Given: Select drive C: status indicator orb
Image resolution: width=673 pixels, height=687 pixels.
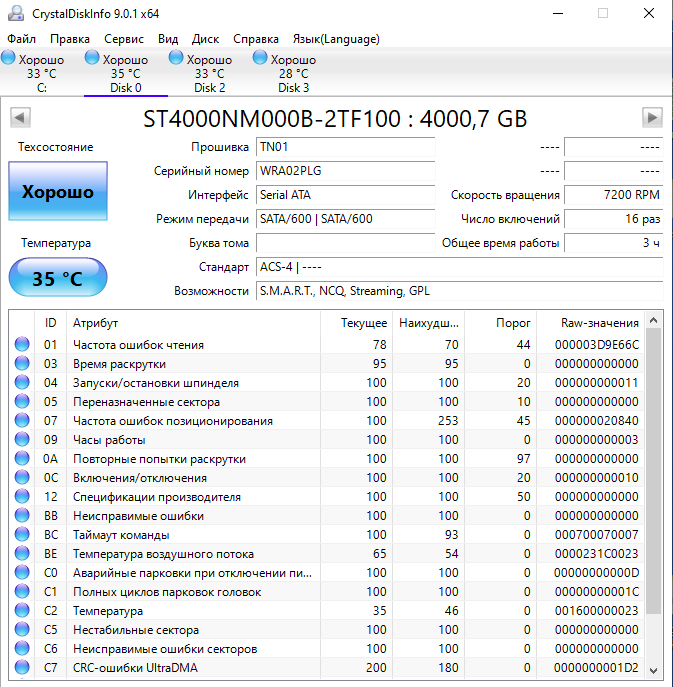Looking at the screenshot, I should coord(8,57).
